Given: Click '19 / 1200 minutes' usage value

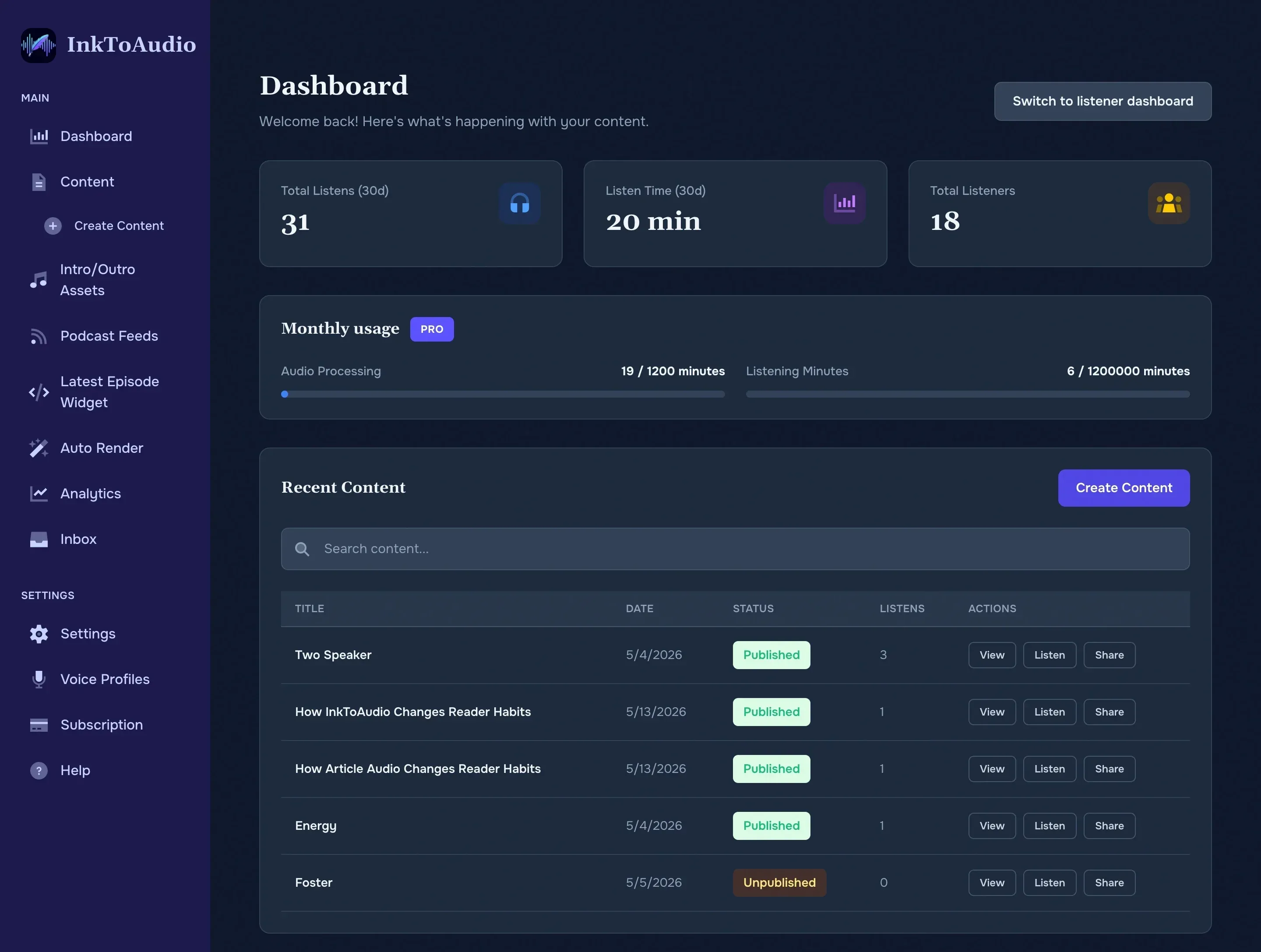Looking at the screenshot, I should [x=673, y=371].
